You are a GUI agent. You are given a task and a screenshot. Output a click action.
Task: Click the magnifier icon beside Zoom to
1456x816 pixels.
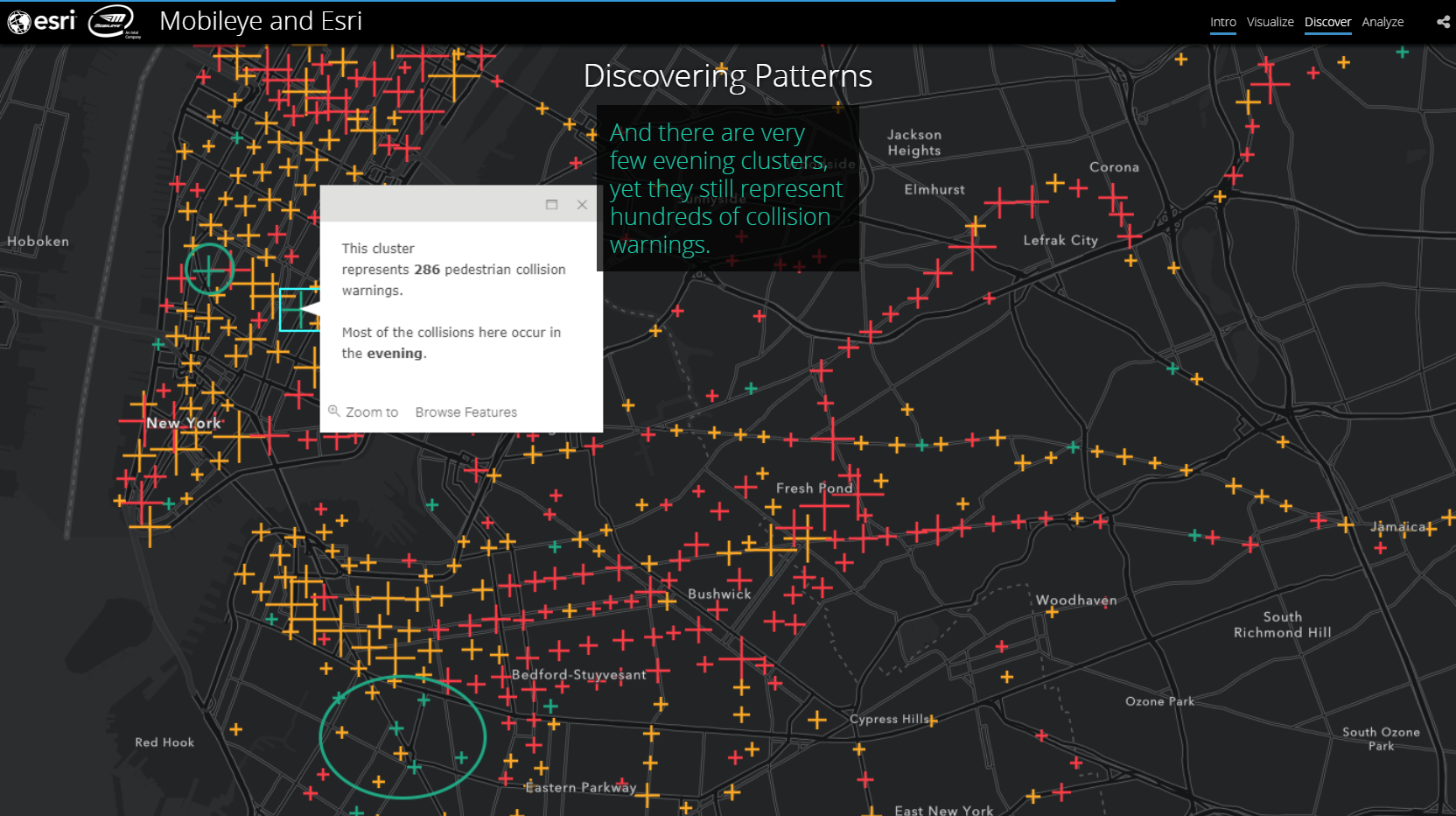point(333,412)
